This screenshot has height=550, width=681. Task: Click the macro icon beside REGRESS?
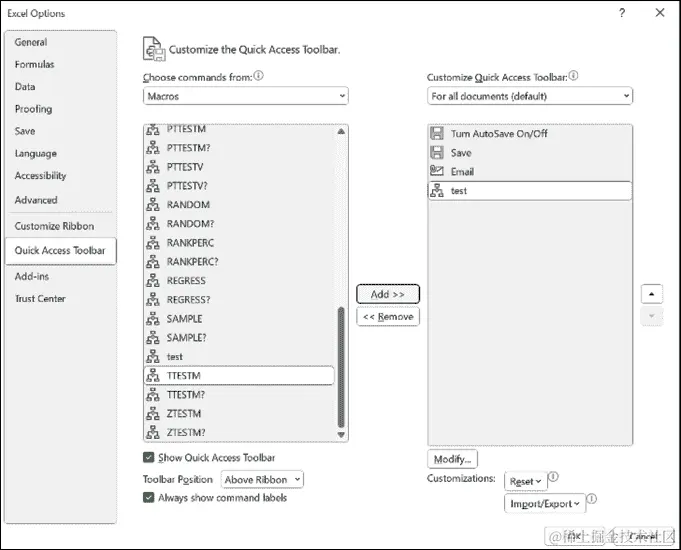tap(152, 300)
